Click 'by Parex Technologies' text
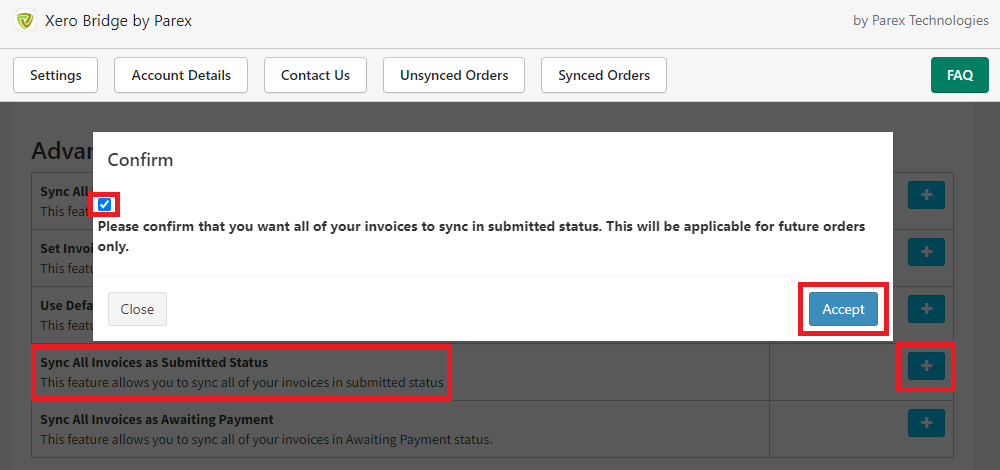The width and height of the screenshot is (1000, 470). pyautogui.click(x=921, y=20)
